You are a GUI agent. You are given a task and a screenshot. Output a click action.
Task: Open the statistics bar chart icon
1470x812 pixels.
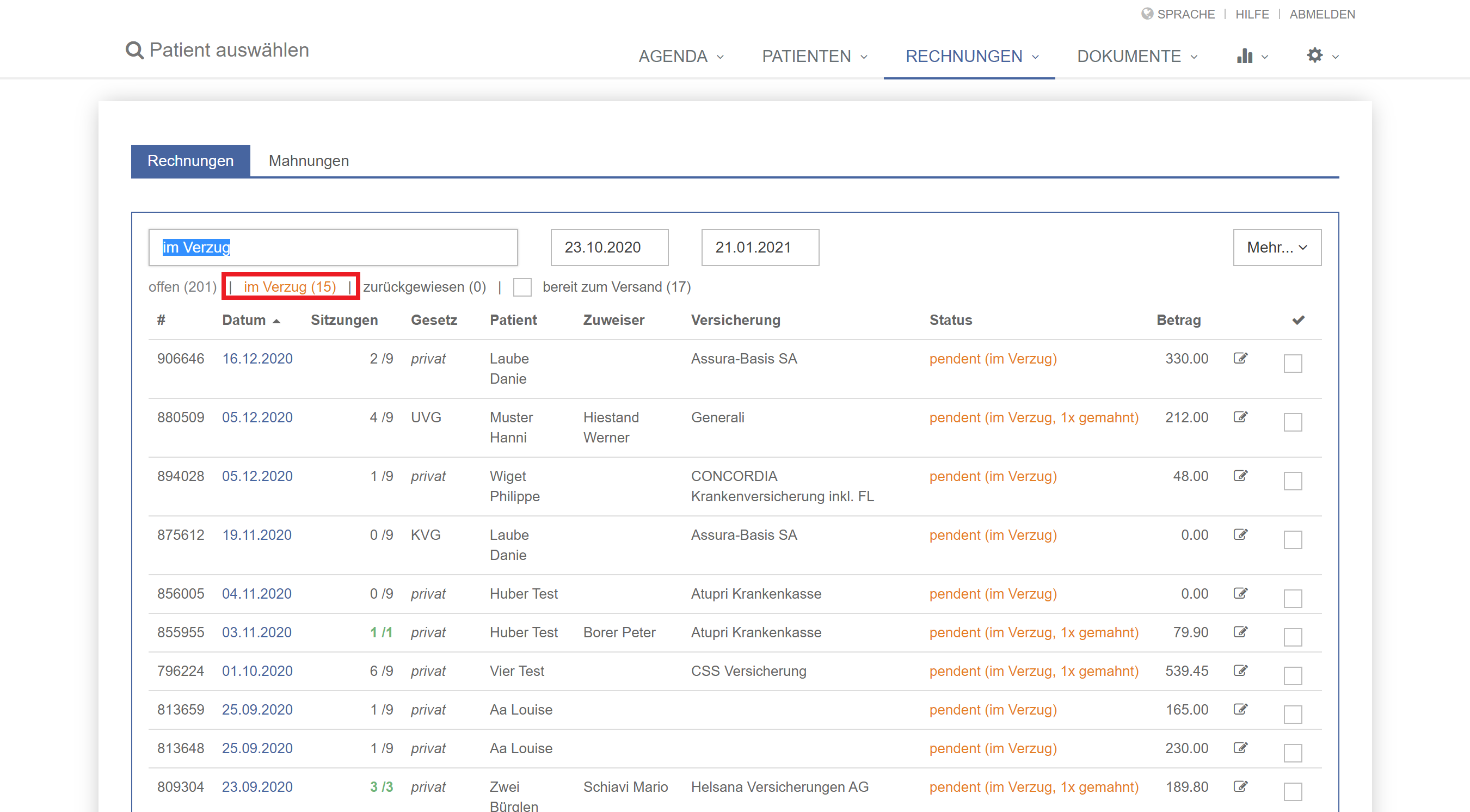[1244, 56]
